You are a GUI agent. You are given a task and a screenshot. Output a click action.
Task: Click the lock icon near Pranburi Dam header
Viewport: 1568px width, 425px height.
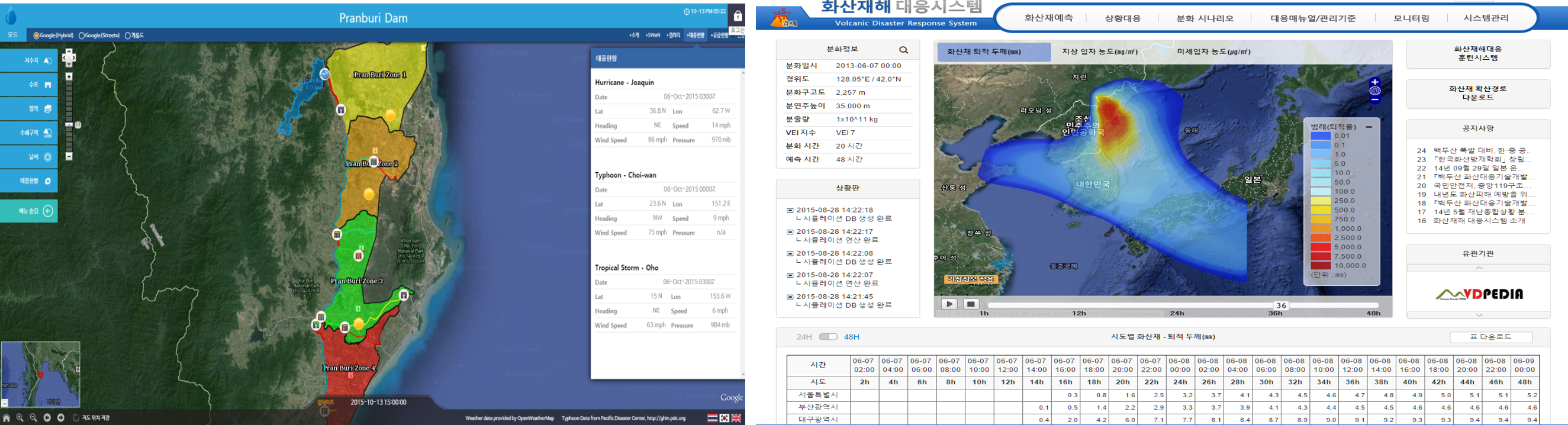738,16
